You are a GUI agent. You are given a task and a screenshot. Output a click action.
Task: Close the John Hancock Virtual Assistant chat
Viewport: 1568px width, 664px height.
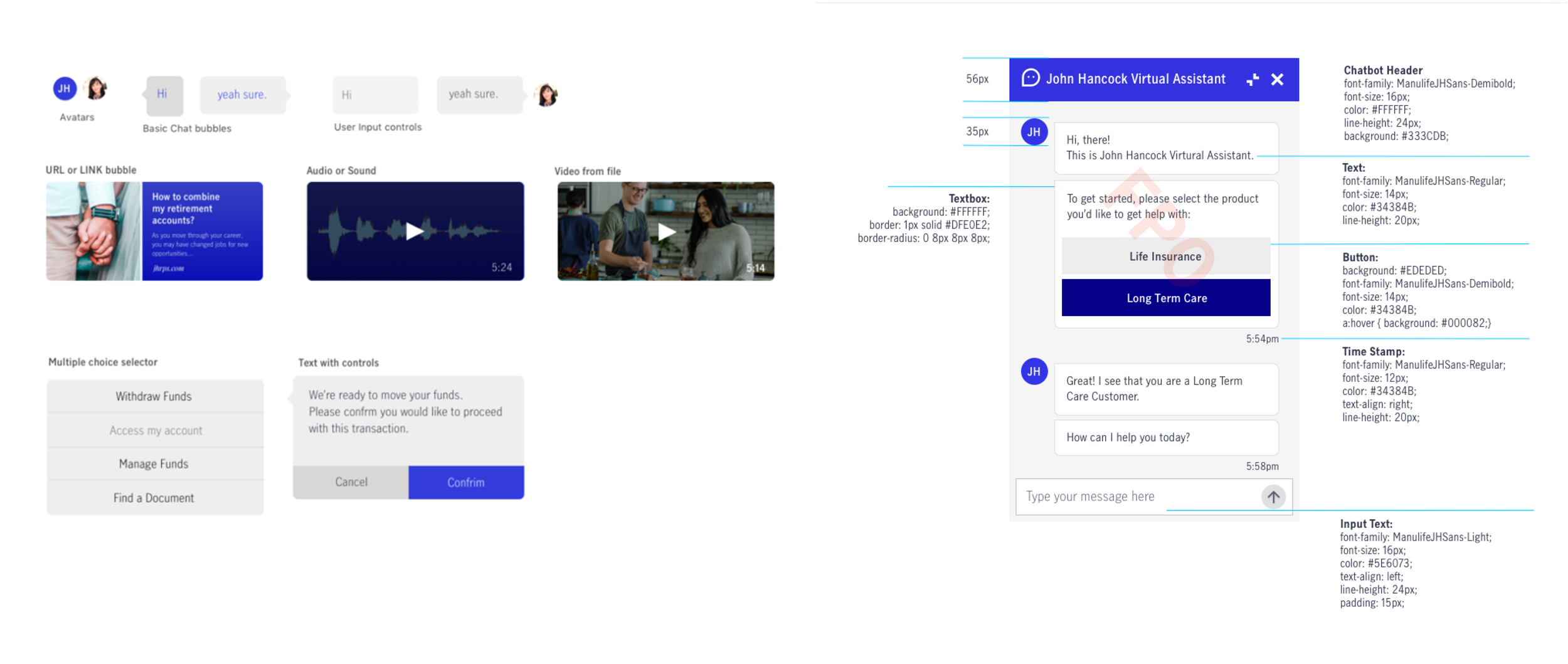tap(1277, 80)
